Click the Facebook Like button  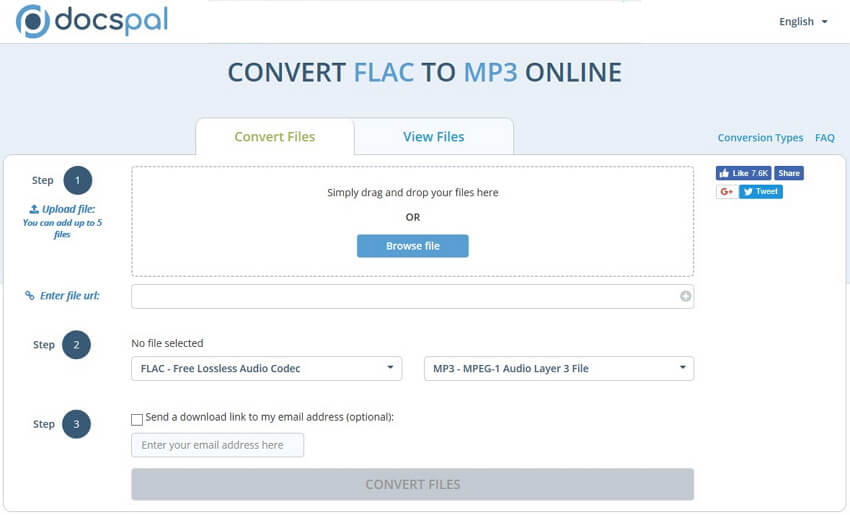coord(743,173)
